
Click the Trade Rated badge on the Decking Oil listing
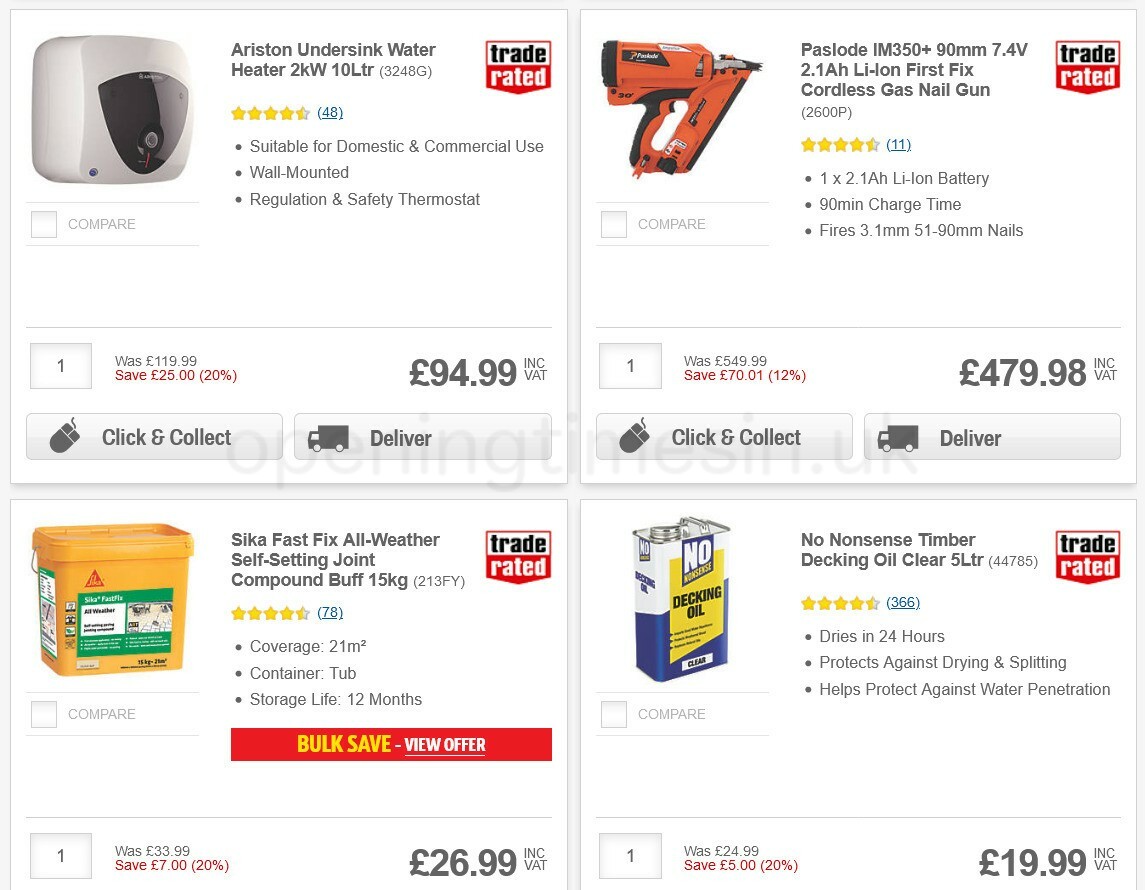1088,558
